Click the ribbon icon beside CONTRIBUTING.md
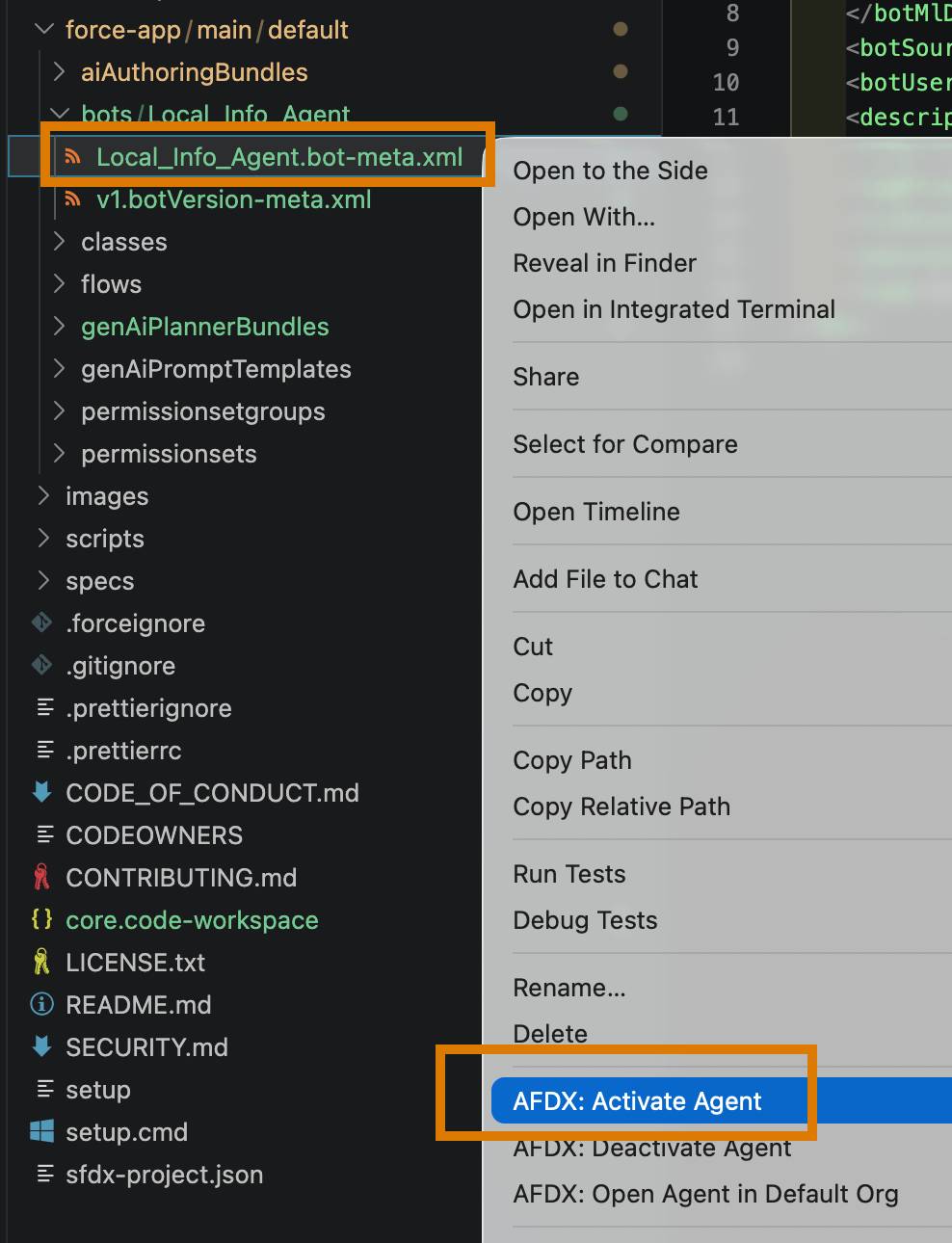This screenshot has height=1243, width=952. tap(40, 877)
